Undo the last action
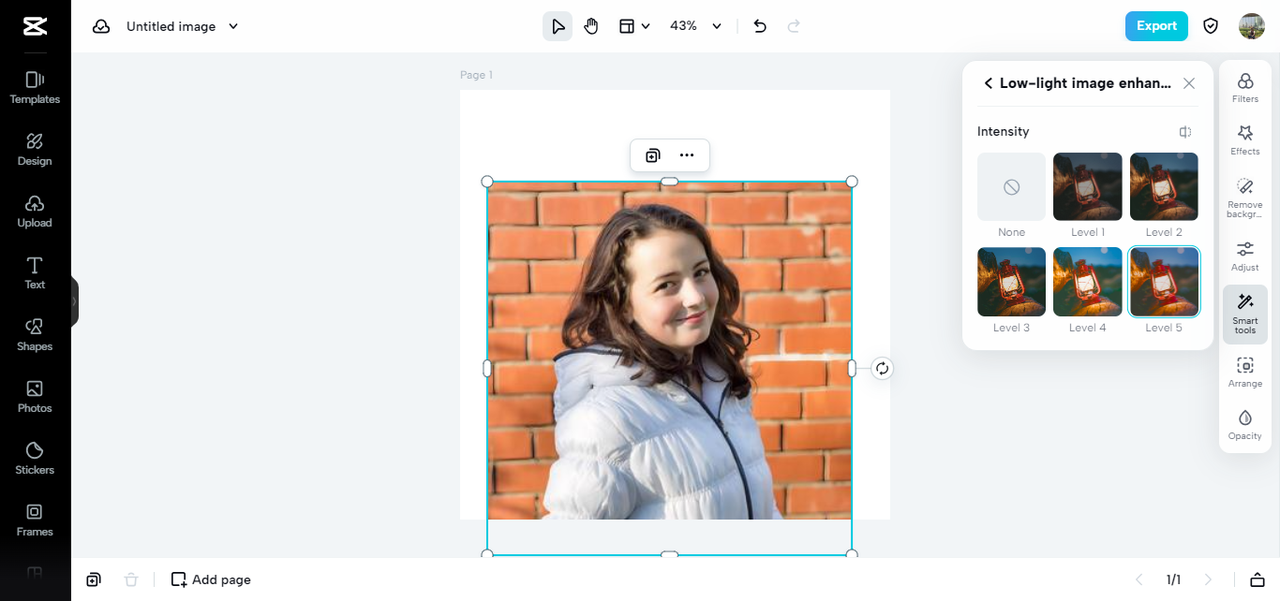 (x=760, y=26)
